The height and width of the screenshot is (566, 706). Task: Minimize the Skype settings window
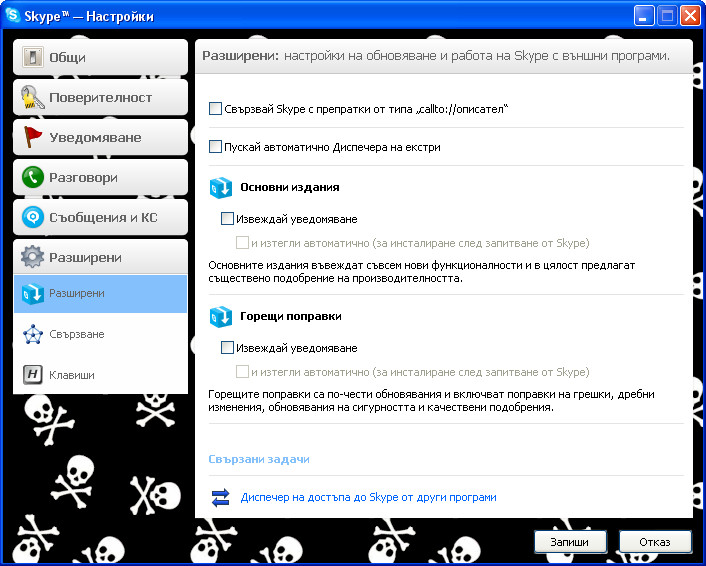(x=644, y=16)
